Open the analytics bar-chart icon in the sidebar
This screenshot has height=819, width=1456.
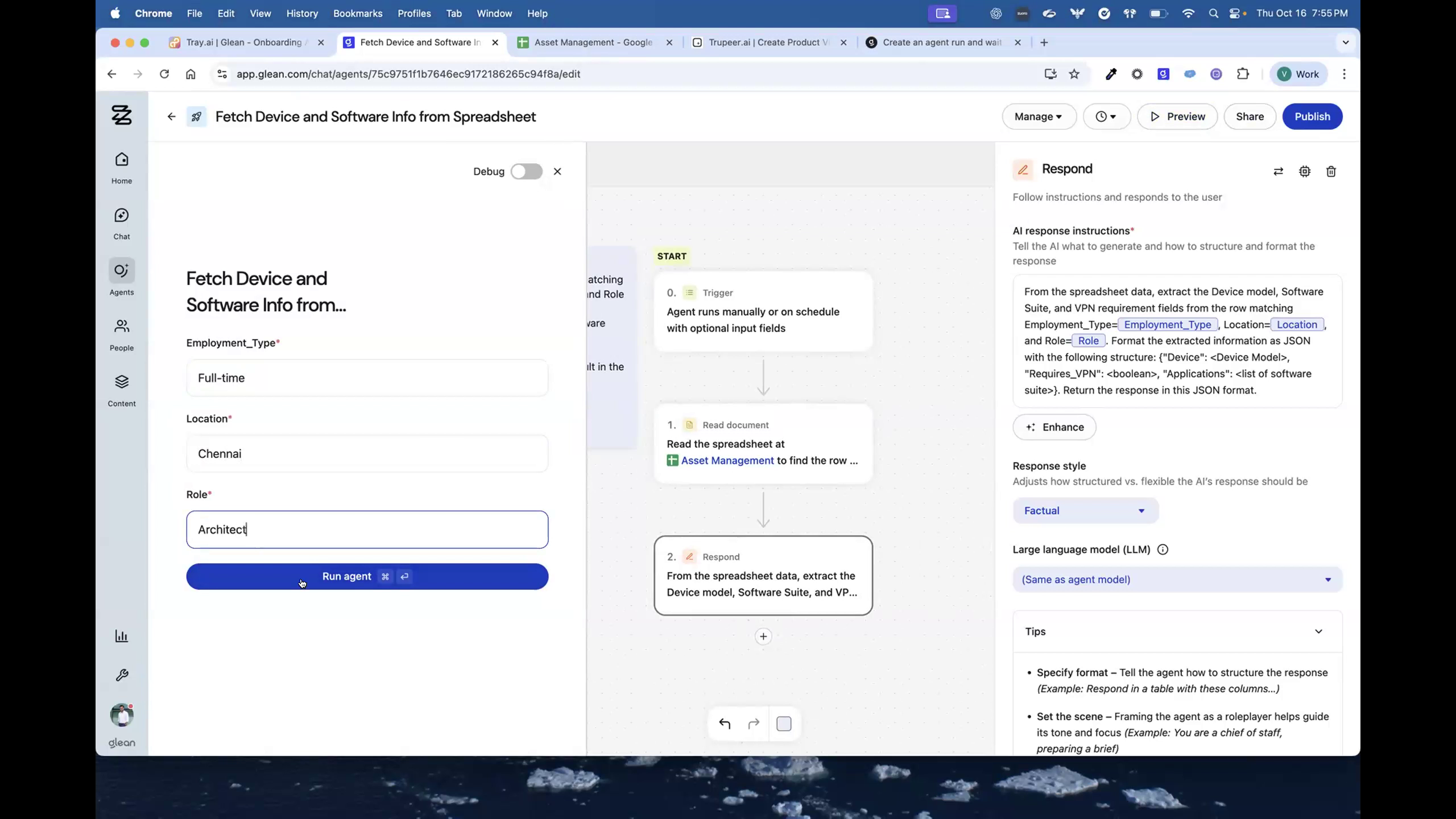(x=121, y=635)
